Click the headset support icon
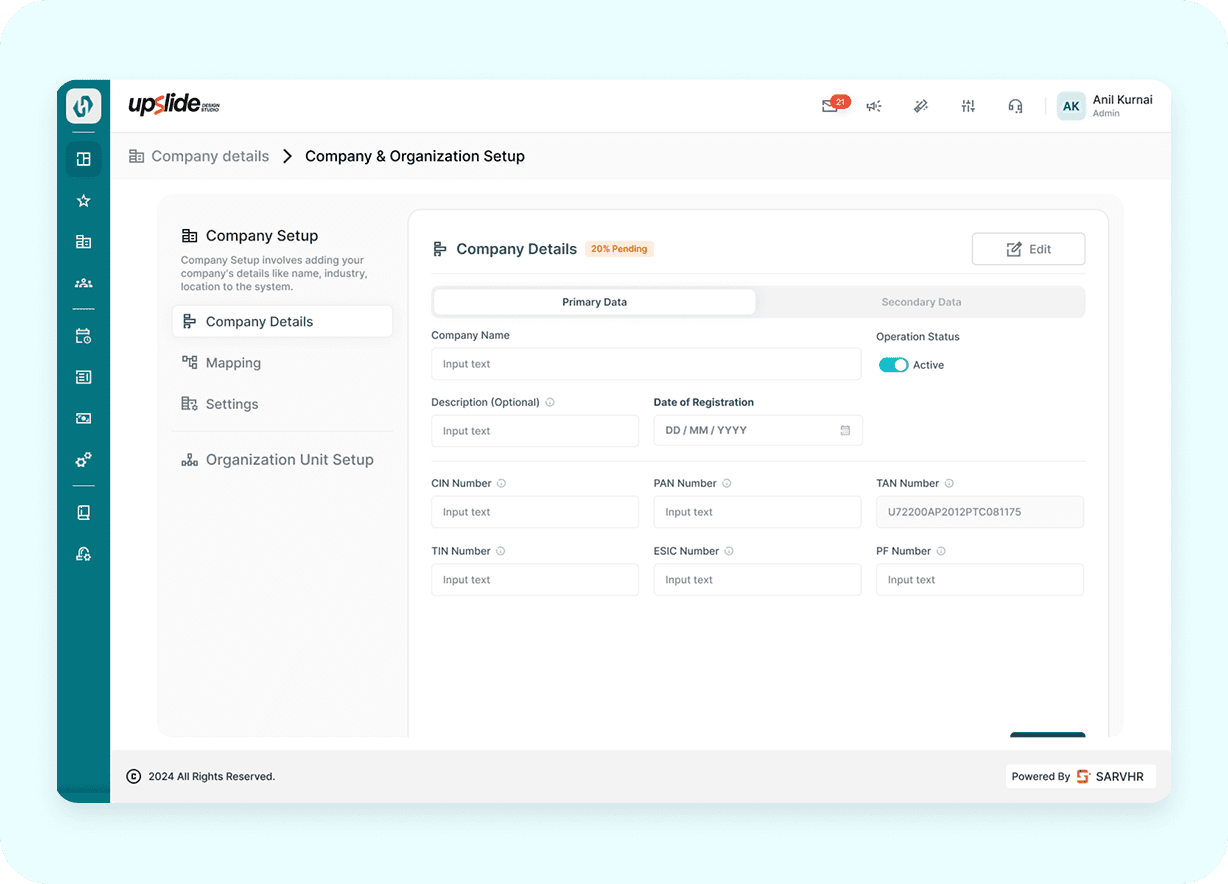 click(x=1015, y=106)
